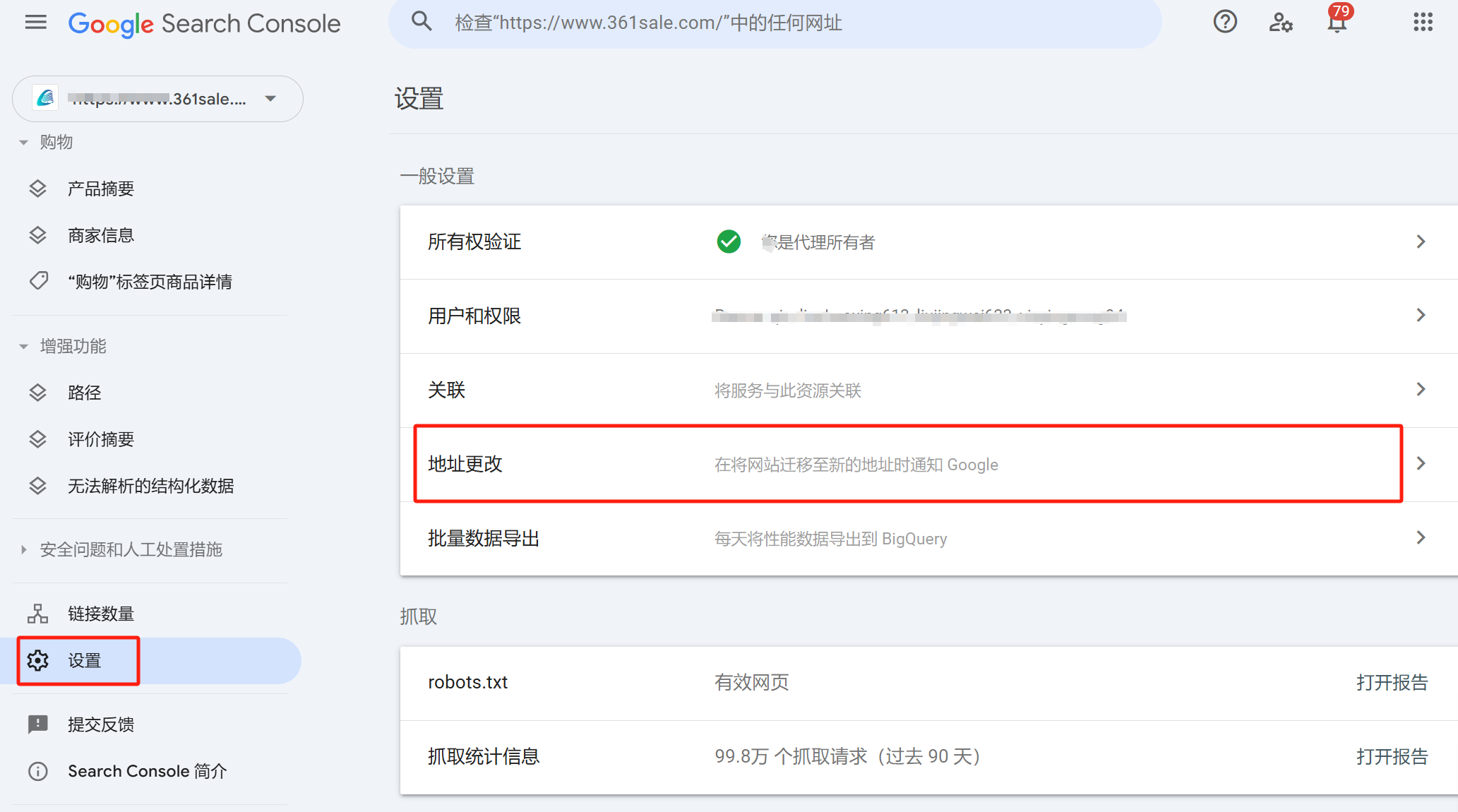The height and width of the screenshot is (812, 1458).
Task: Open the Google apps grid
Action: pos(1423,23)
